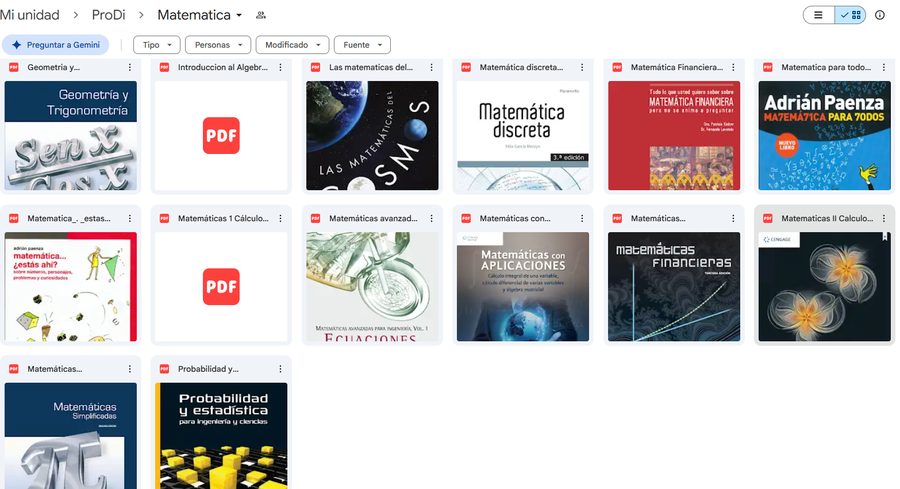Select file name 'Matematica para todo...'
The image size is (900, 489).
pos(826,67)
